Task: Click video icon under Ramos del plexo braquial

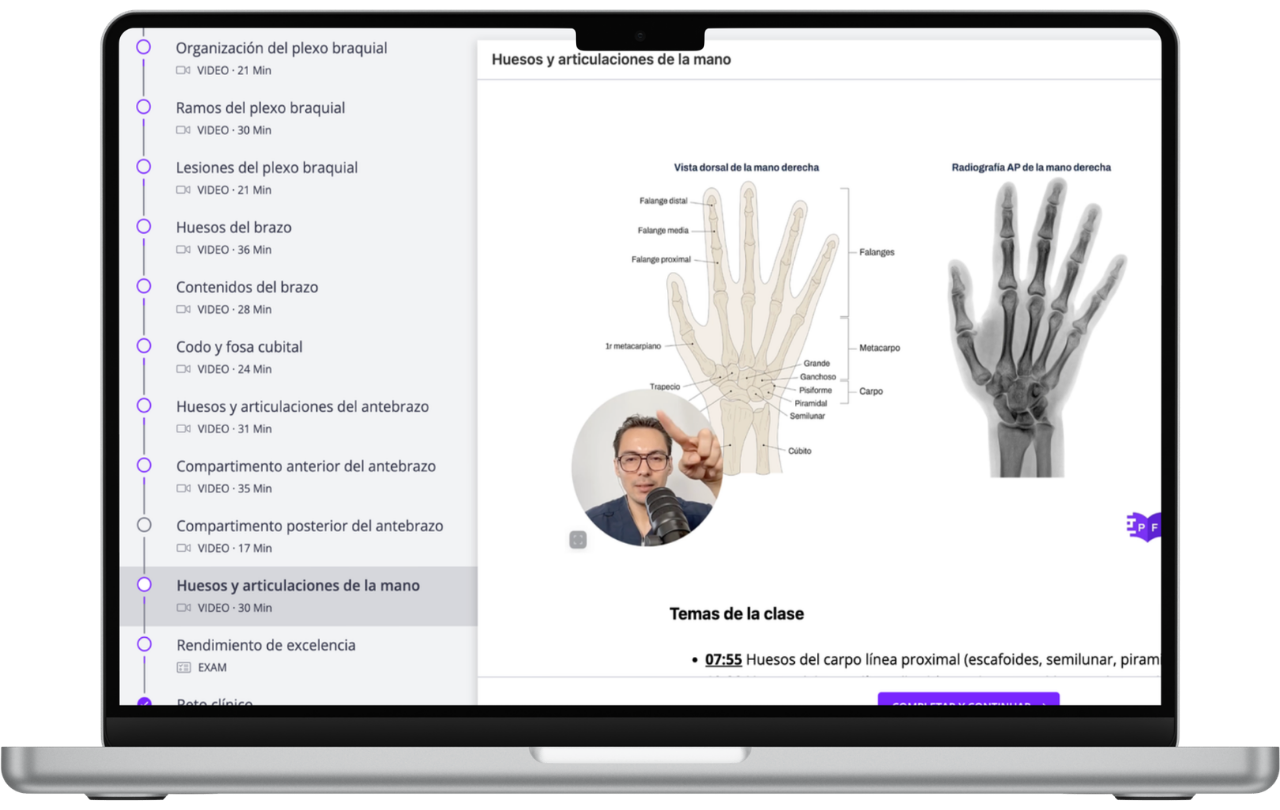Action: click(x=183, y=130)
